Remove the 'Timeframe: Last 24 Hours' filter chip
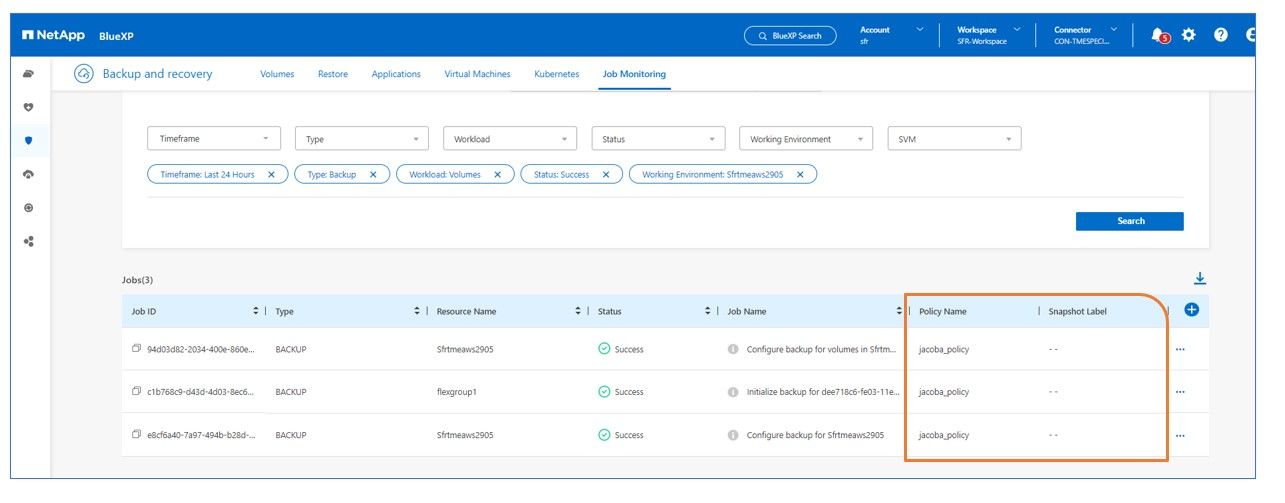This screenshot has width=1285, height=503. 271,174
